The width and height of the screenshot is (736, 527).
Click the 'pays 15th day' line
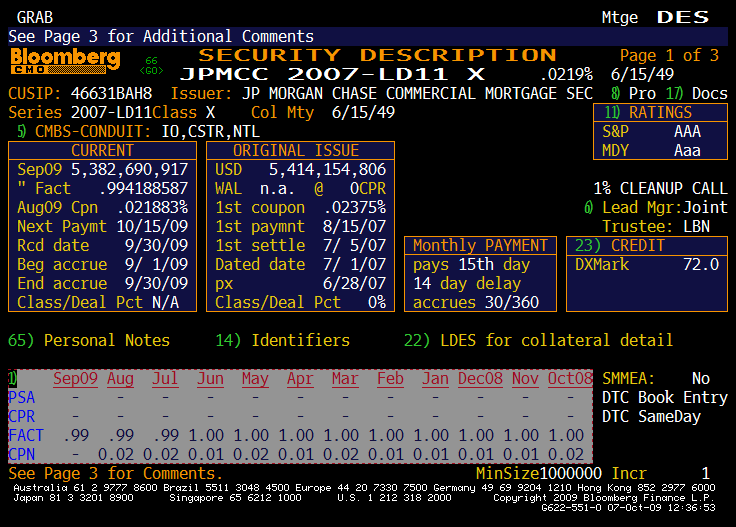[x=471, y=264]
